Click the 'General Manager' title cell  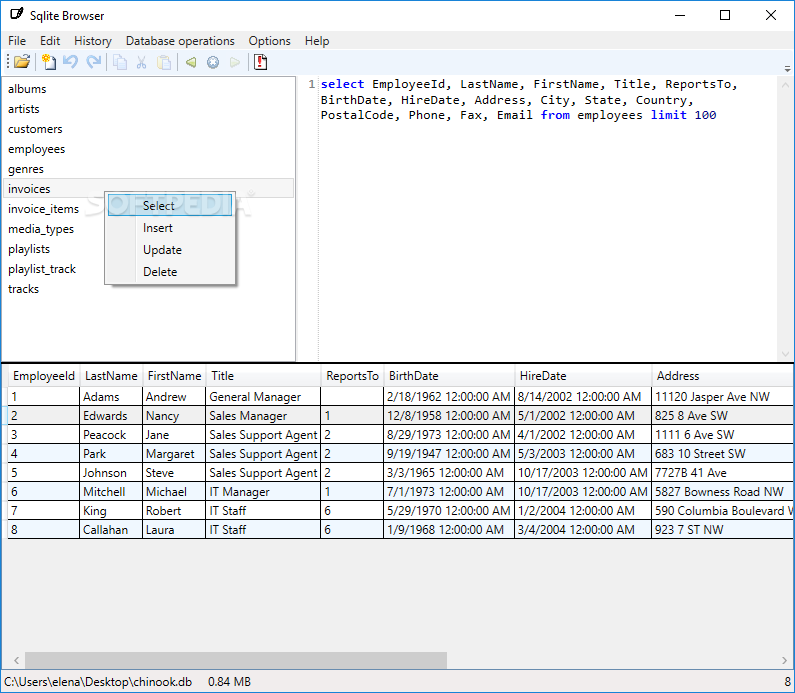[263, 396]
